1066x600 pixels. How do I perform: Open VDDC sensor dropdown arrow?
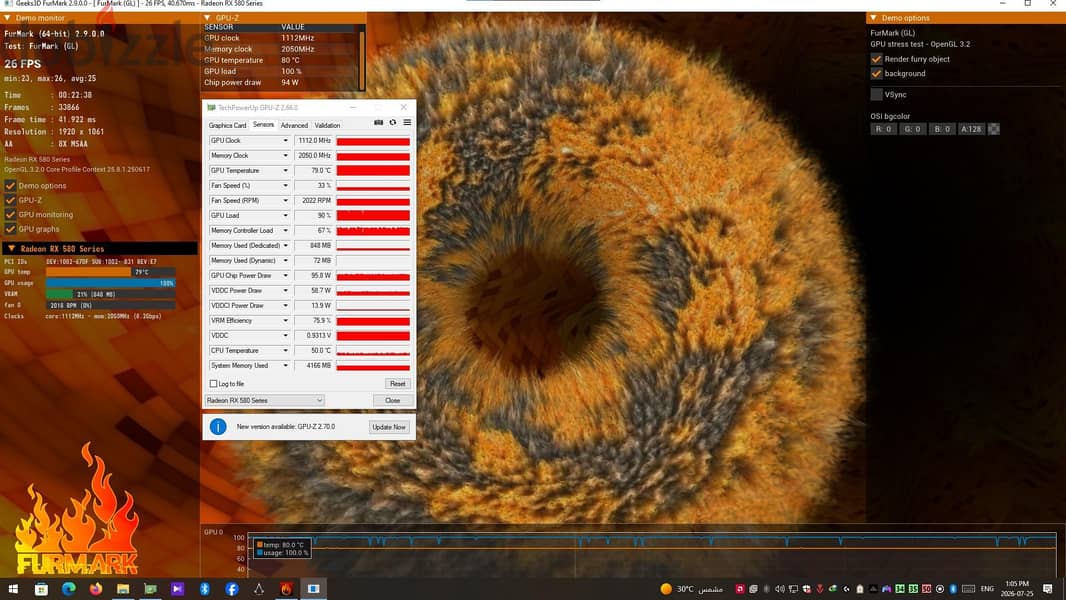tap(286, 336)
